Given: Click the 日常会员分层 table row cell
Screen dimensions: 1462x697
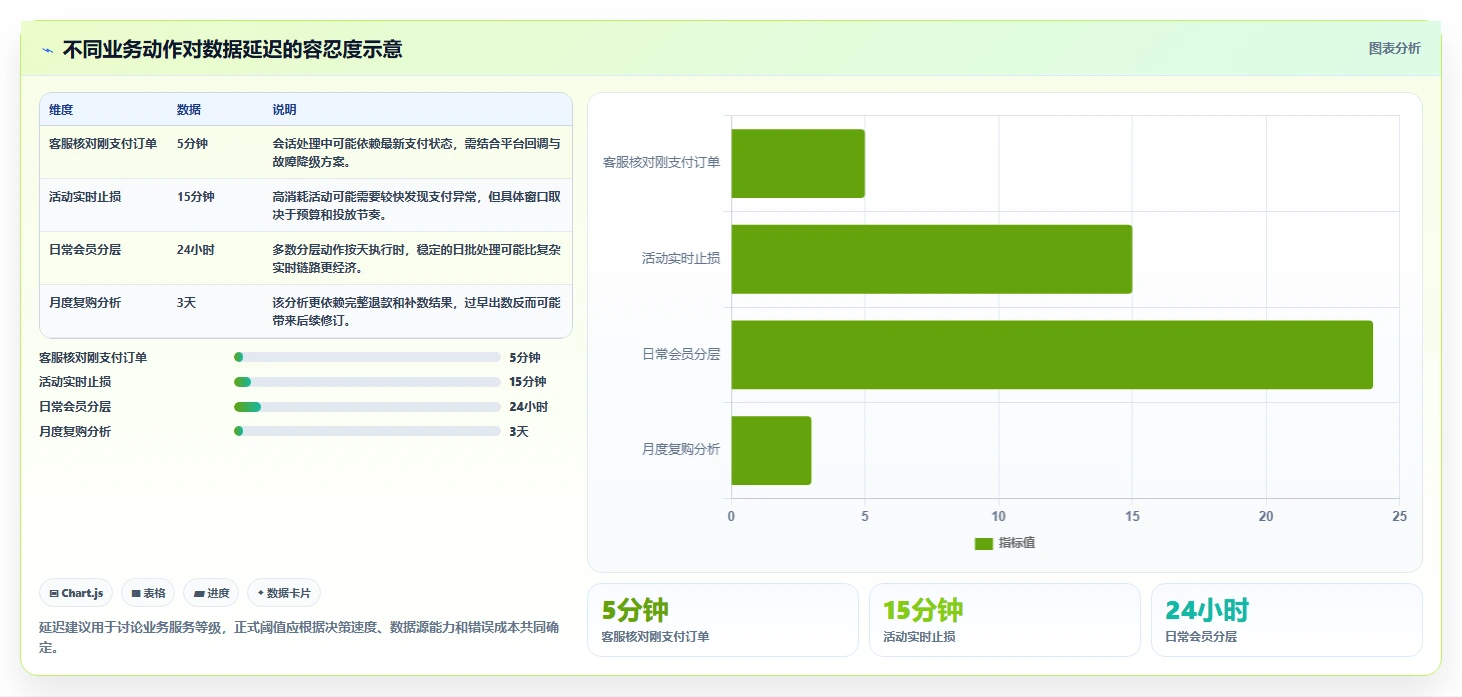Looking at the screenshot, I should pyautogui.click(x=85, y=250).
